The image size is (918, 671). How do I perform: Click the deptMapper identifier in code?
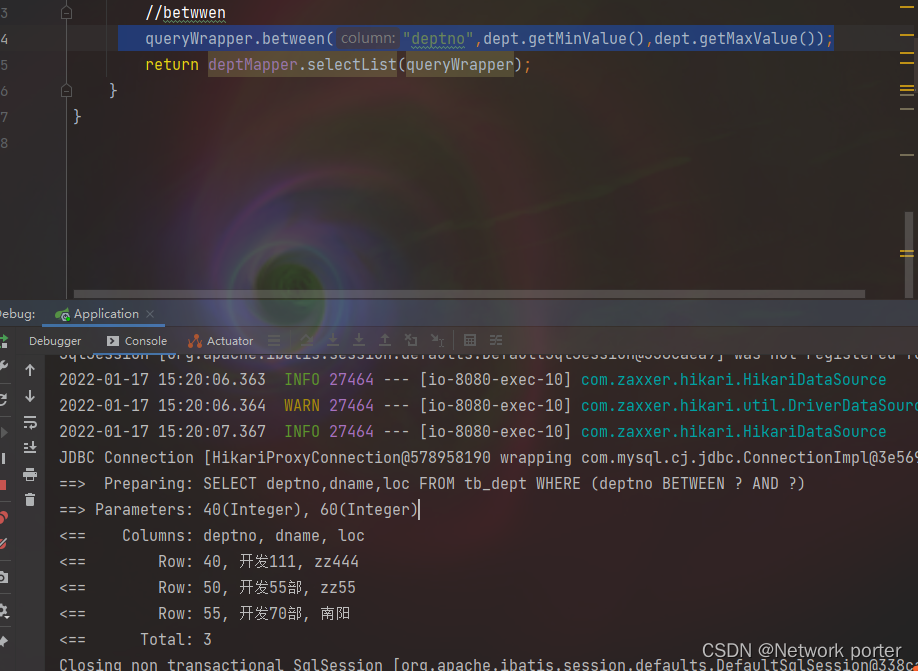(253, 64)
